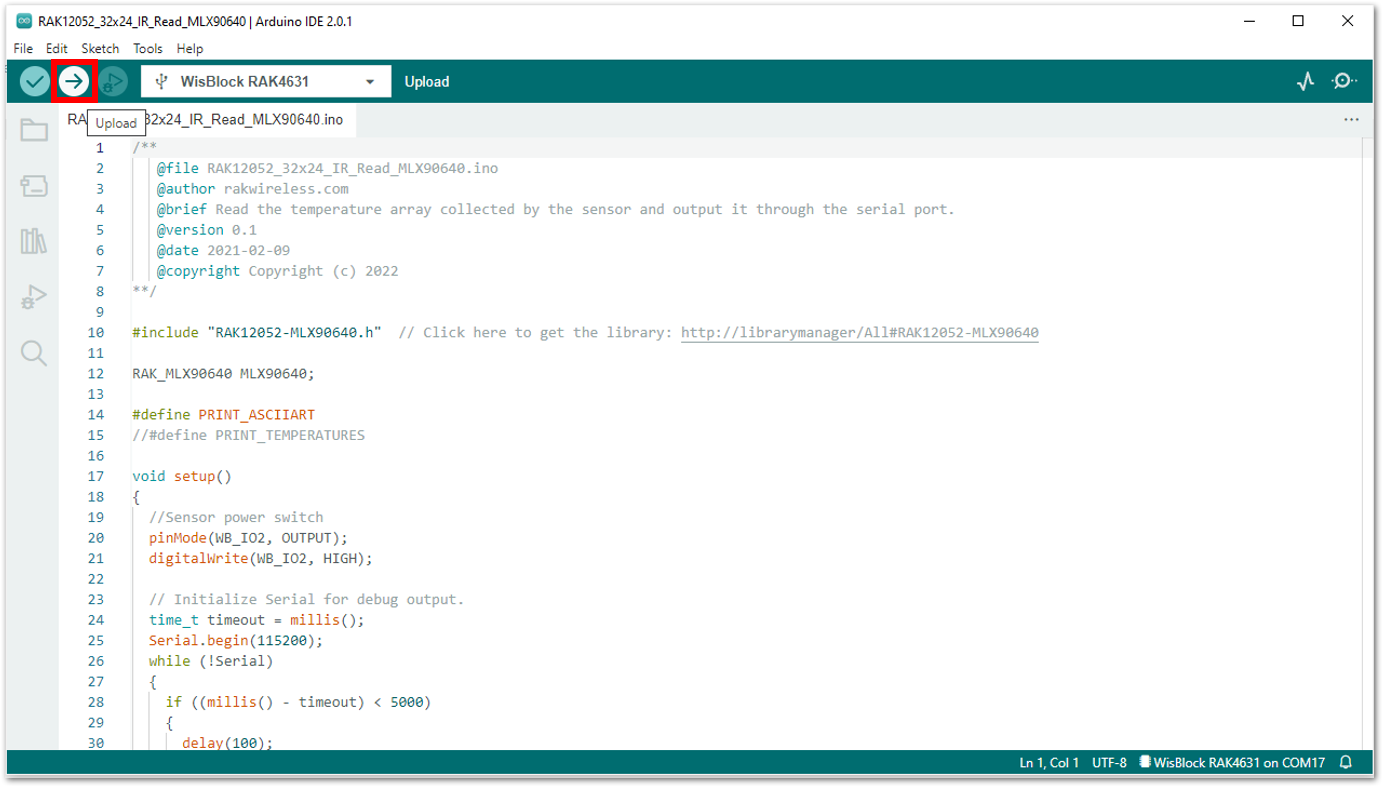This screenshot has height=787, width=1383.
Task: Click the '#define PRINT_ASCIIART' line
Action: (x=224, y=414)
